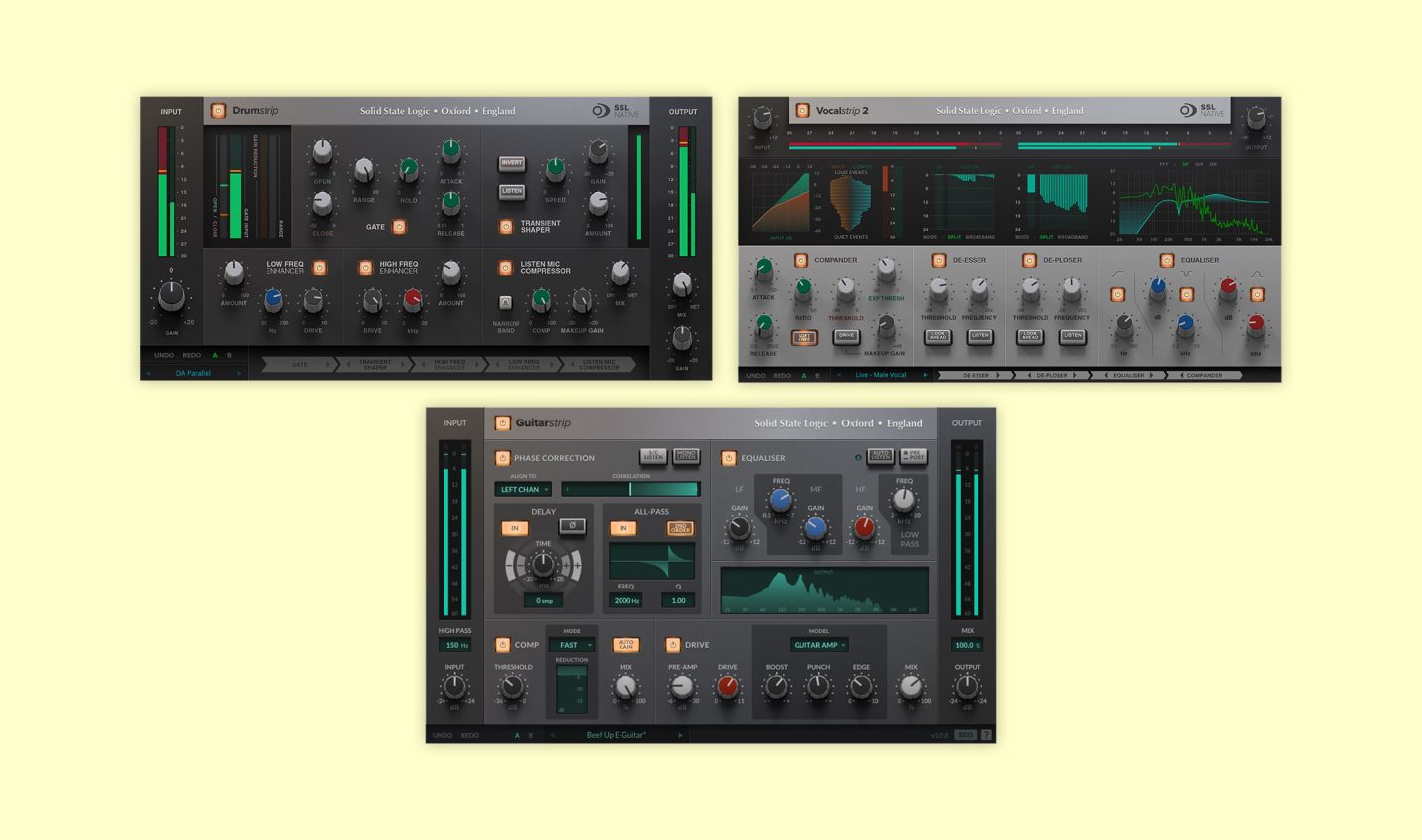
Task: Toggle the All-Pass IN switch
Action: click(622, 528)
